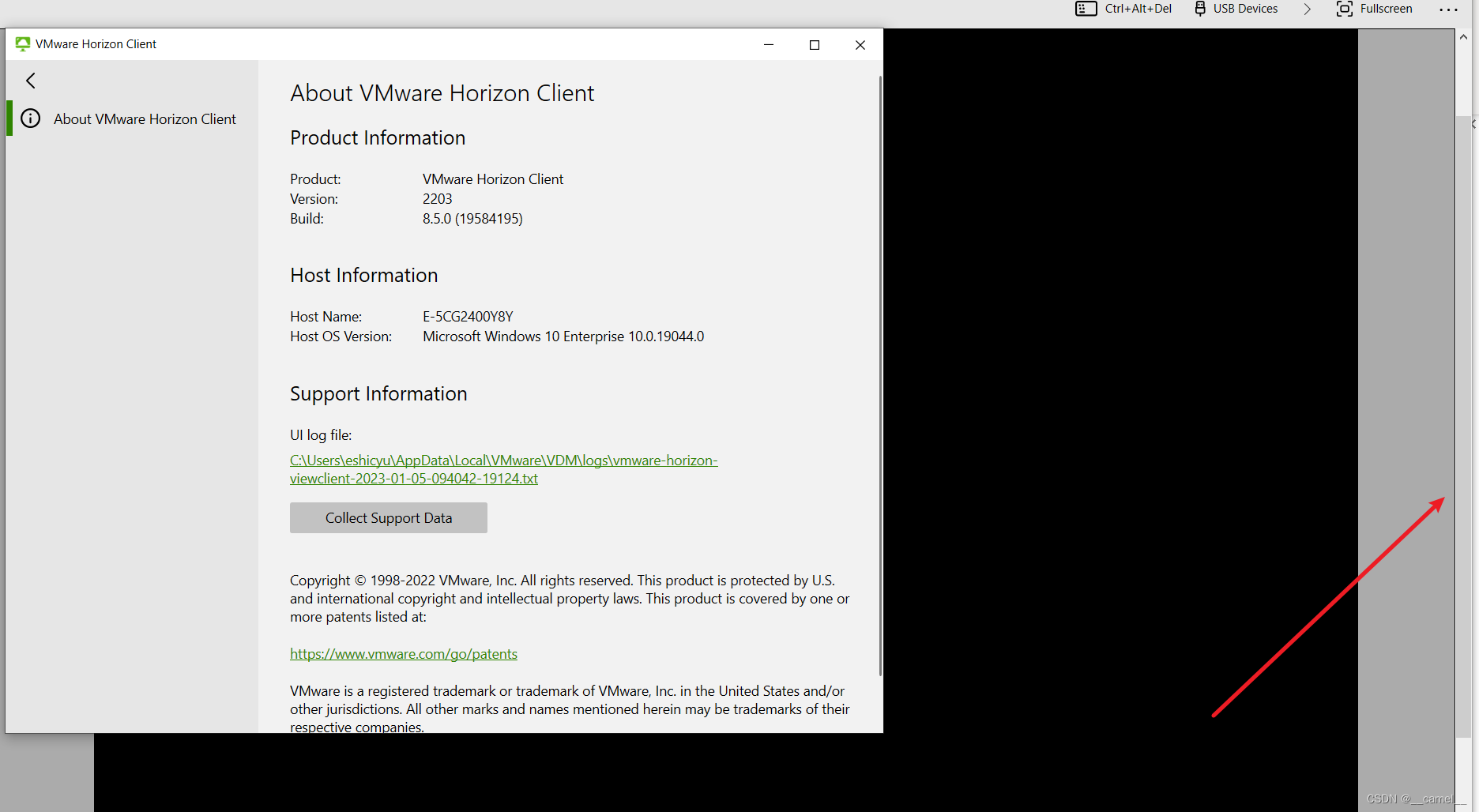Screen dimensions: 1479x812
Task: Click the VMware Horizon Client logo in title bar
Action: 22,44
